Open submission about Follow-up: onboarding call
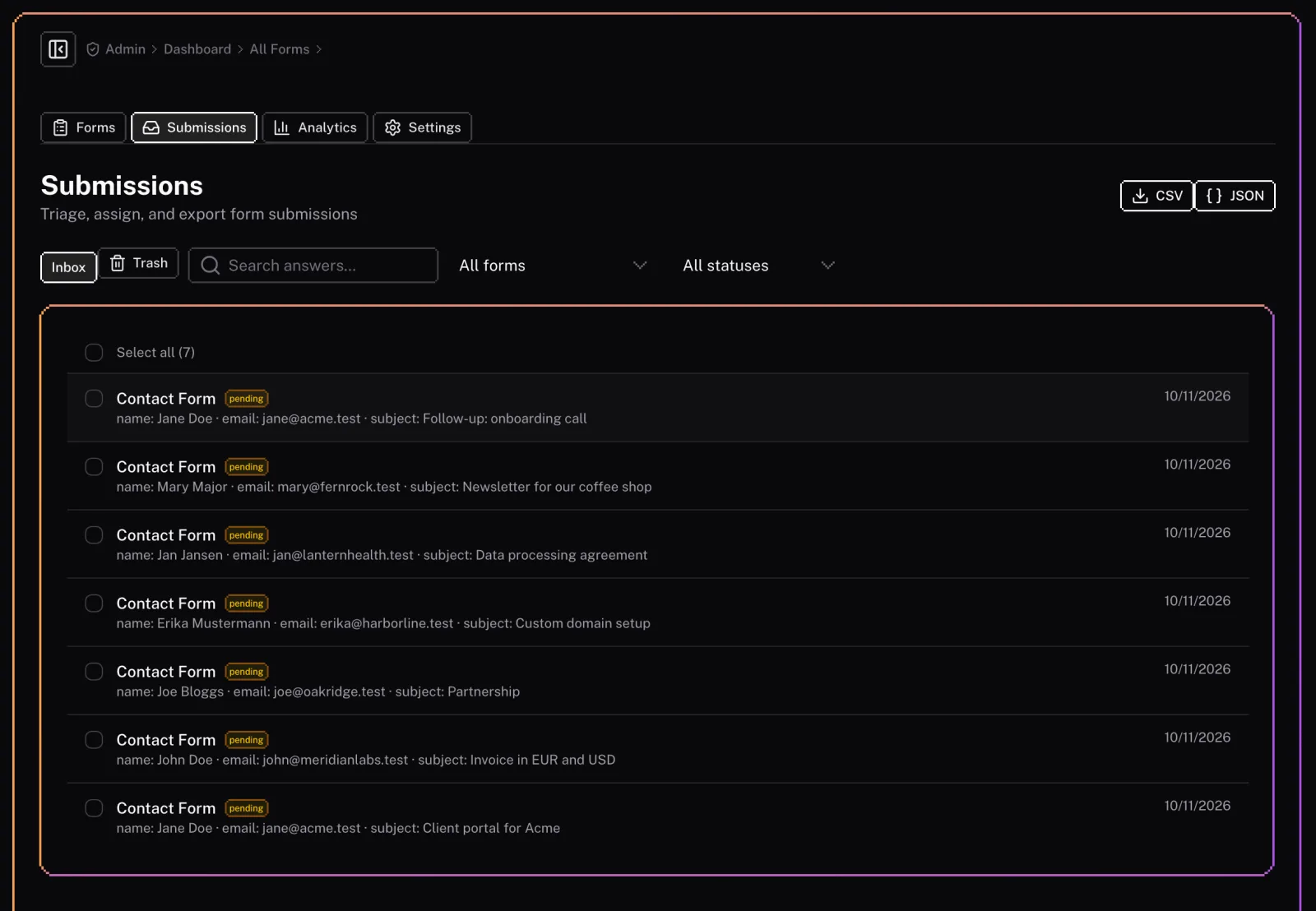Viewport: 1316px width, 911px height. point(658,408)
